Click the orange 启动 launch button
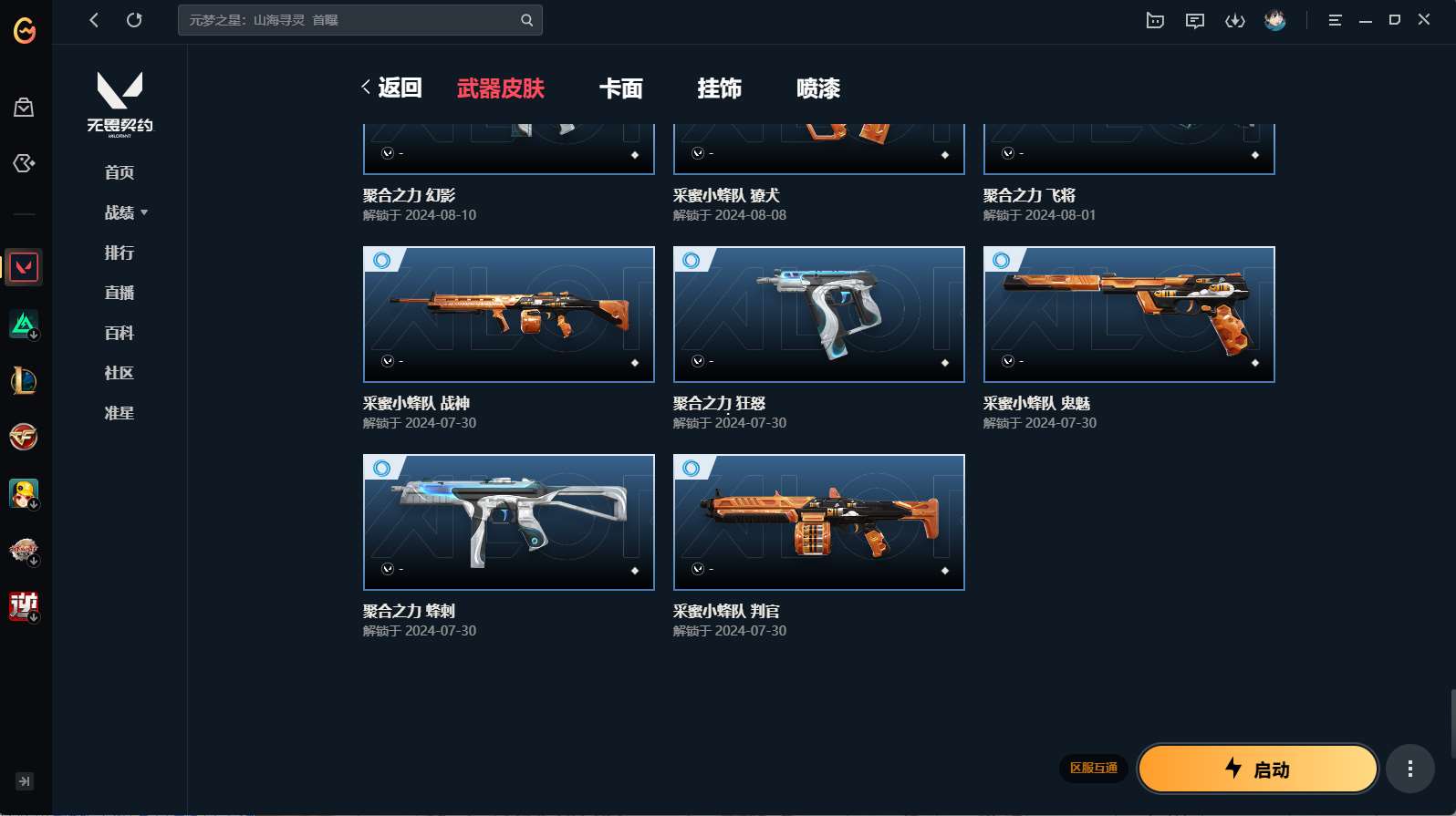This screenshot has width=1456, height=816. point(1258,770)
